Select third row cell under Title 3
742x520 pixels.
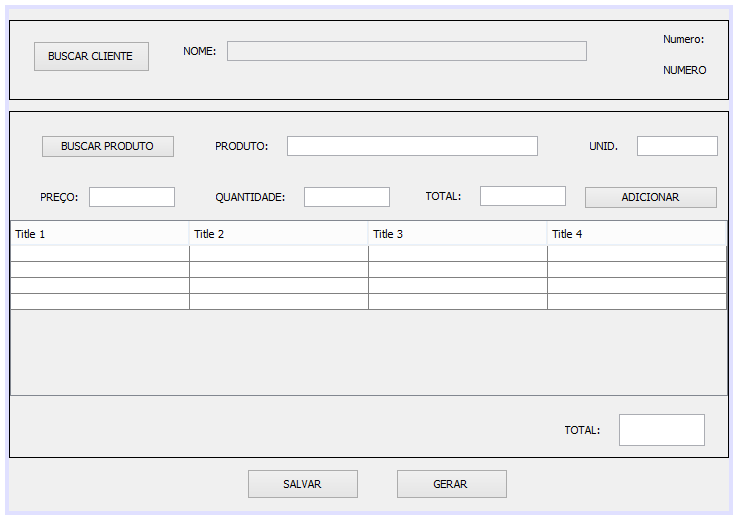coord(457,286)
